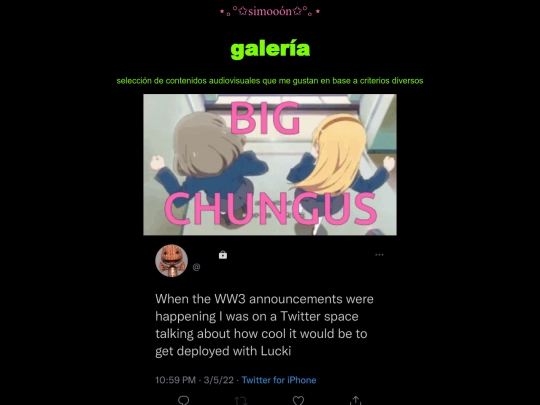Image resolution: width=540 pixels, height=405 pixels.
Task: Click the @ handle symbol beside avatar
Action: pos(196,267)
